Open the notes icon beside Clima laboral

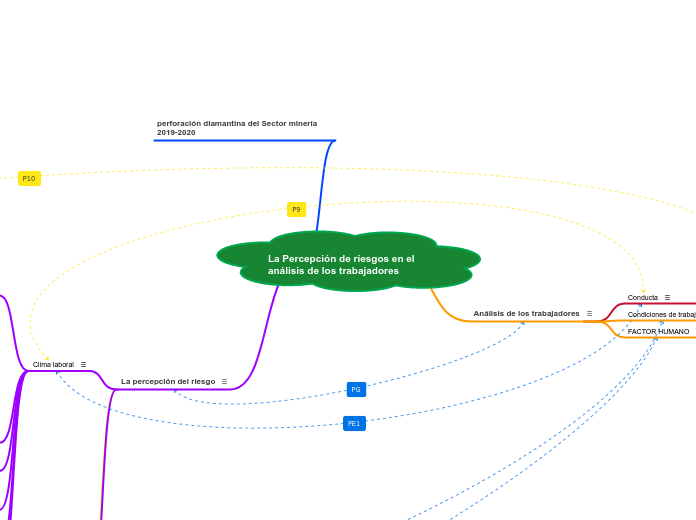pos(83,365)
